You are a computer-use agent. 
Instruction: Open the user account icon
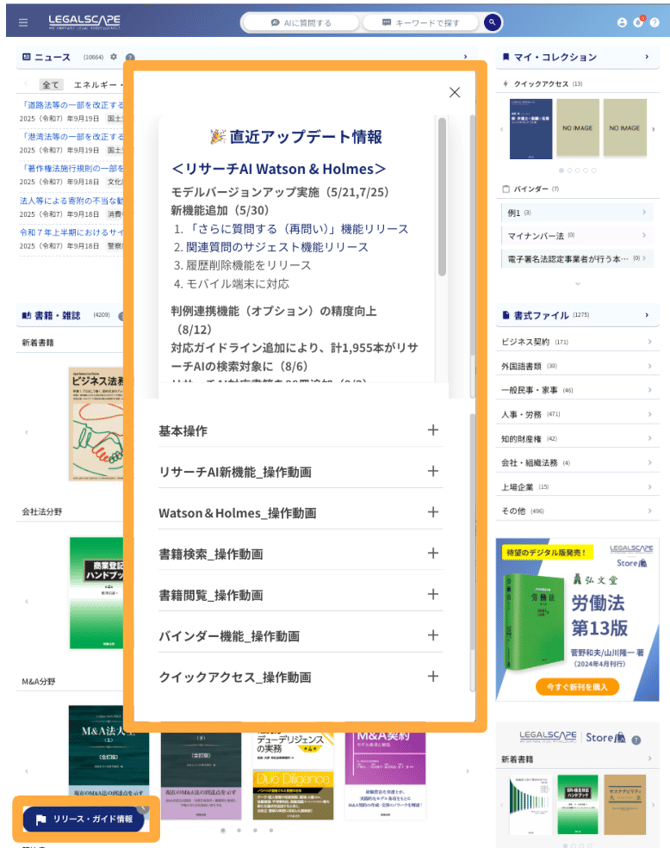pos(622,22)
